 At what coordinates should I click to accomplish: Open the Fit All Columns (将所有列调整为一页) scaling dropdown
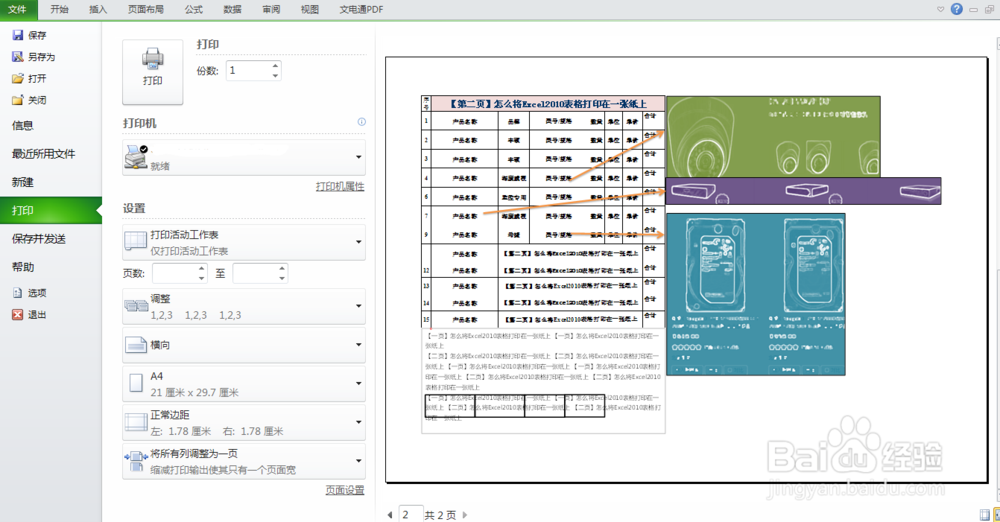click(x=244, y=461)
